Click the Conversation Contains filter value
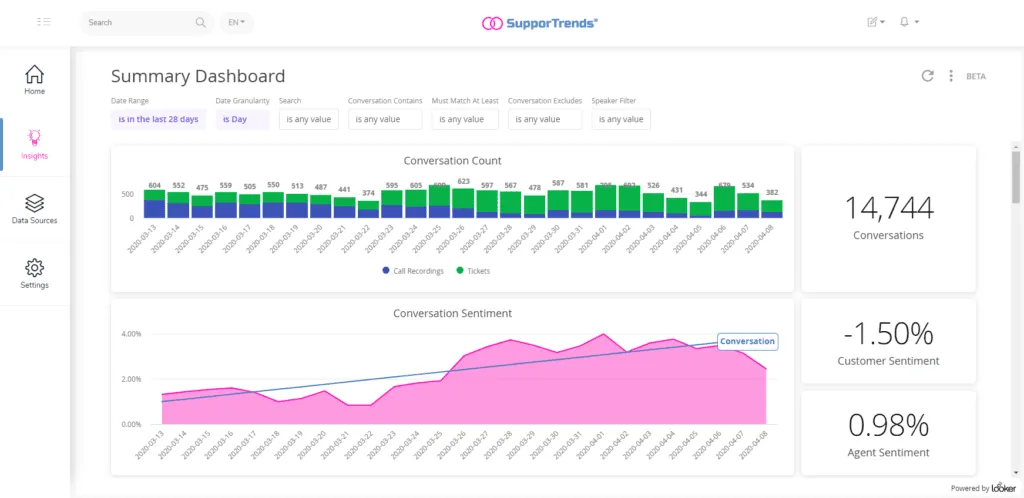1024x498 pixels. 385,119
